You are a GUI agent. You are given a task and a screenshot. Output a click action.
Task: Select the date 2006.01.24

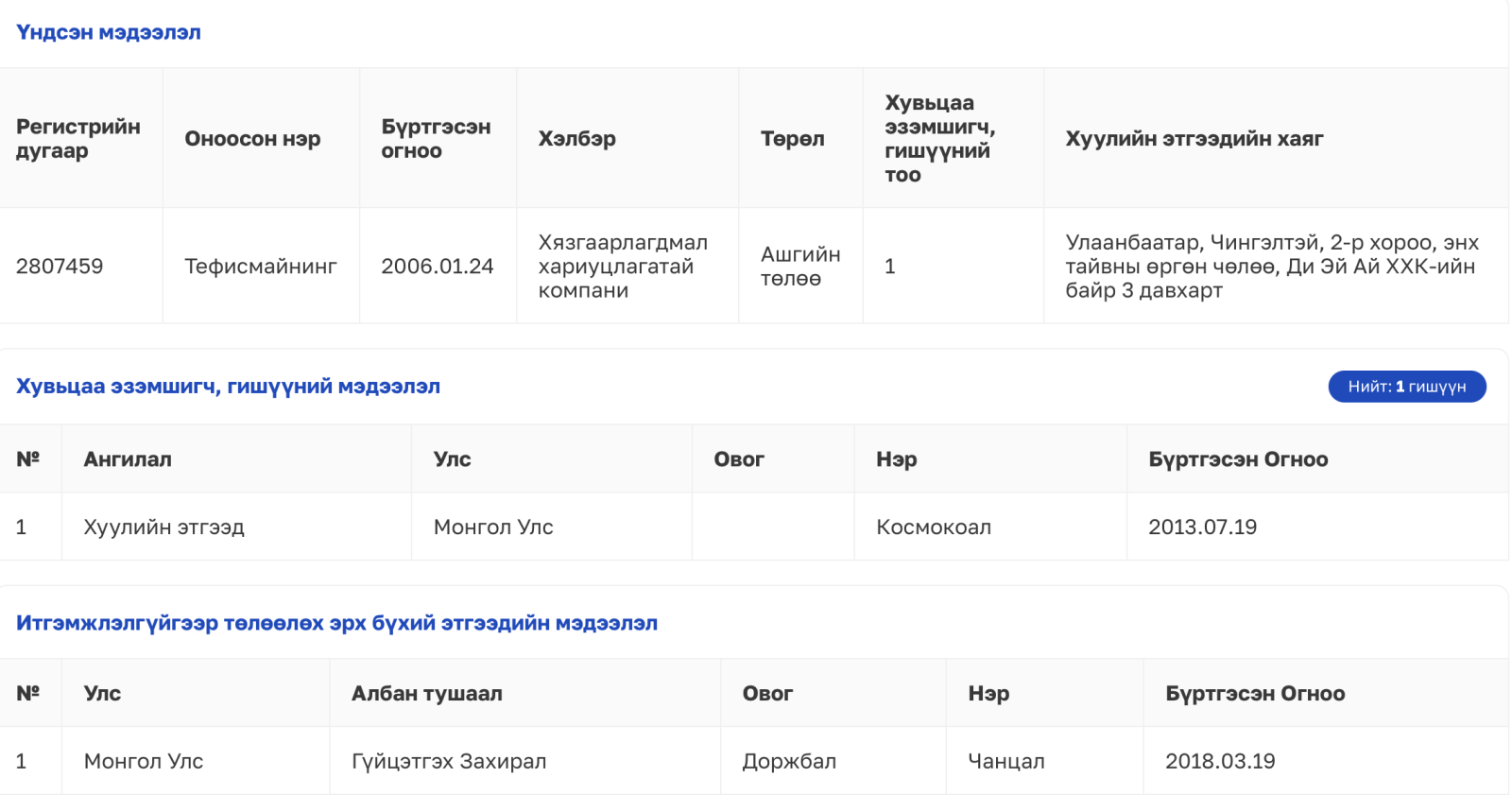tap(438, 267)
